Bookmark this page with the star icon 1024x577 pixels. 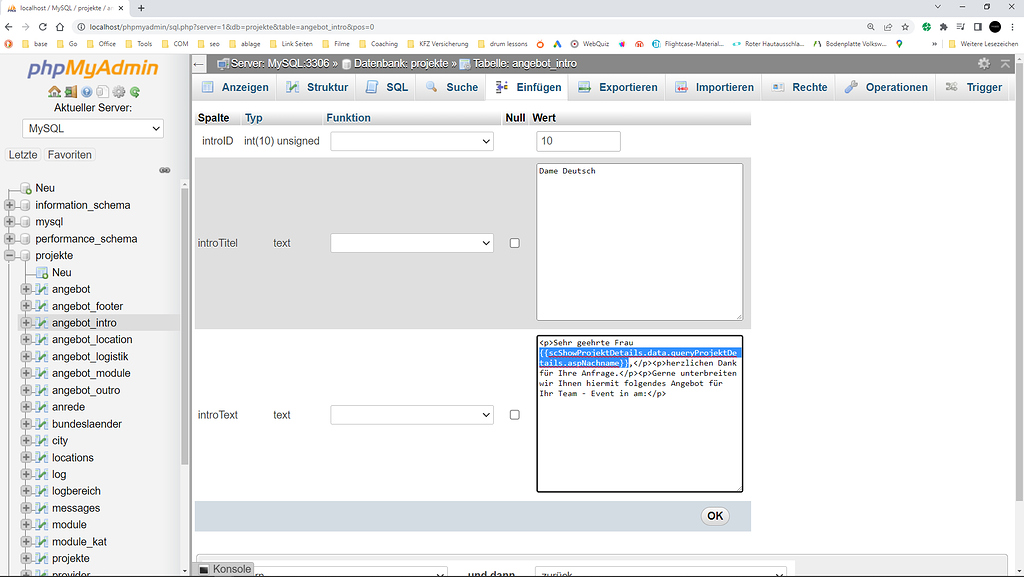point(905,27)
